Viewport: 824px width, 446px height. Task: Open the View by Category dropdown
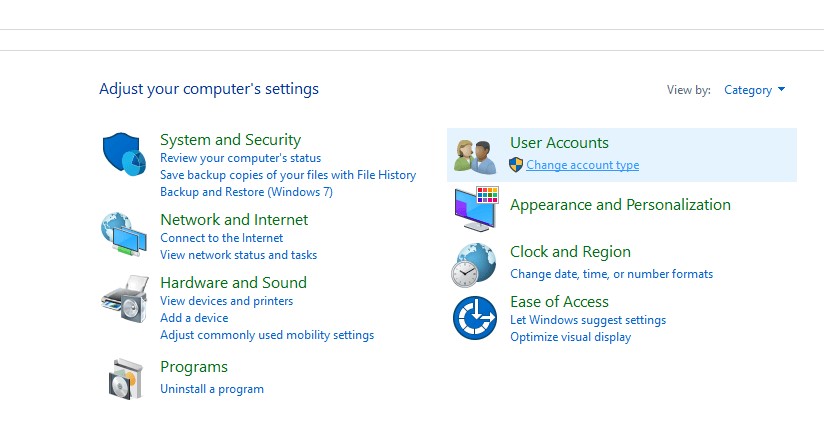click(x=754, y=90)
